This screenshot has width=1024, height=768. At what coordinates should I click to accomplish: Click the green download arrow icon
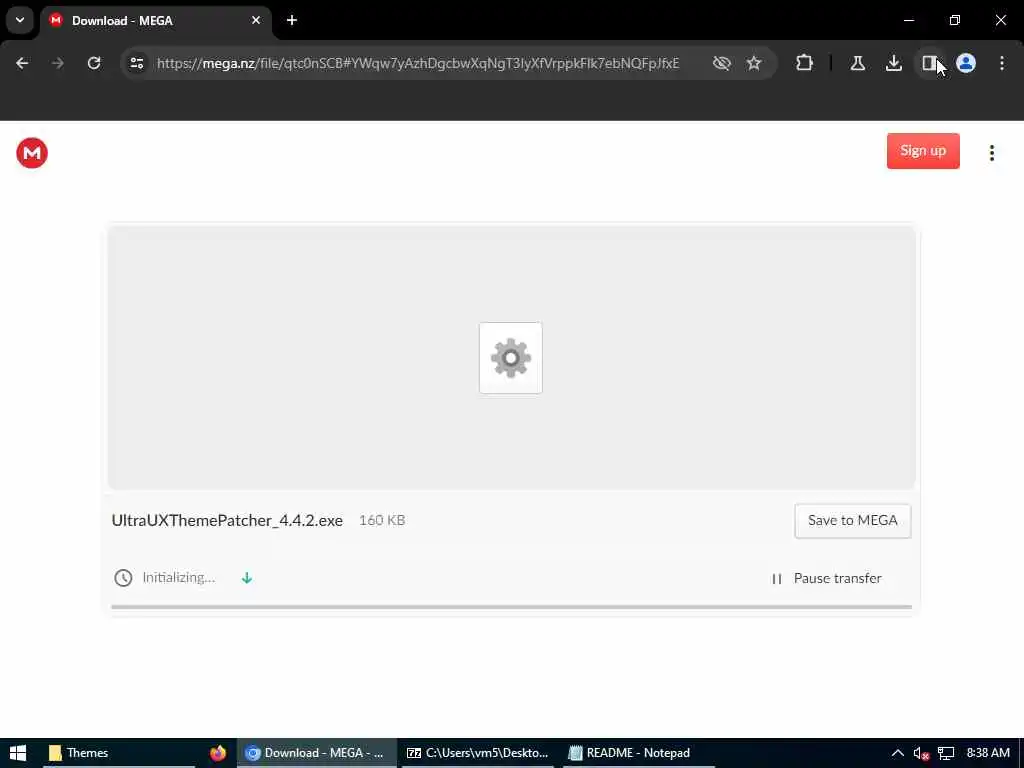247,578
